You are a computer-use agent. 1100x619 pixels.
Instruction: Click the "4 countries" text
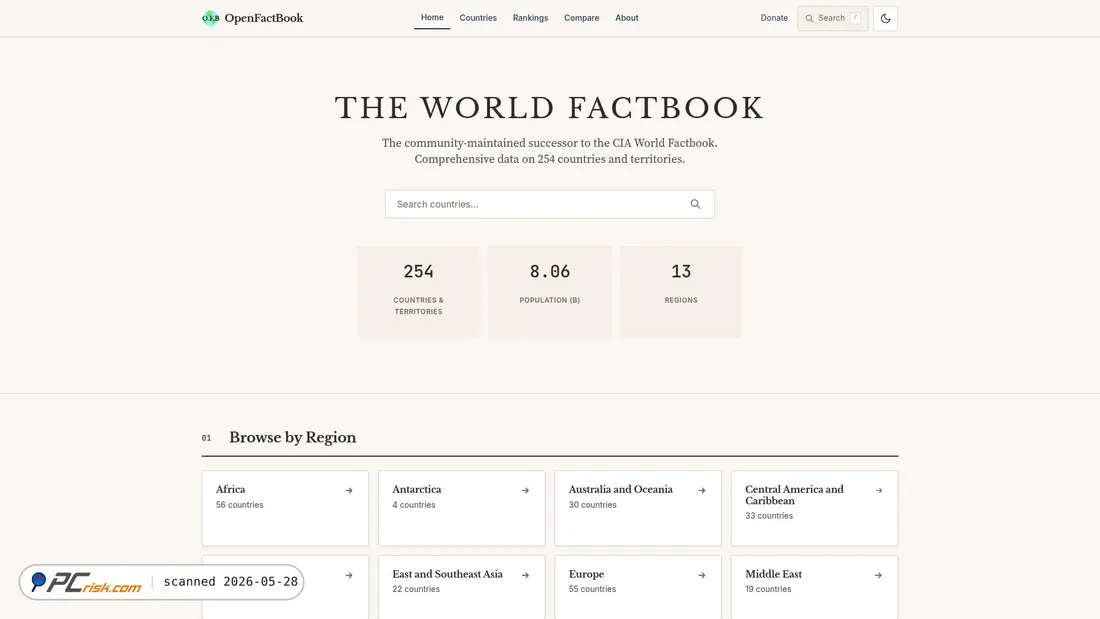[413, 505]
